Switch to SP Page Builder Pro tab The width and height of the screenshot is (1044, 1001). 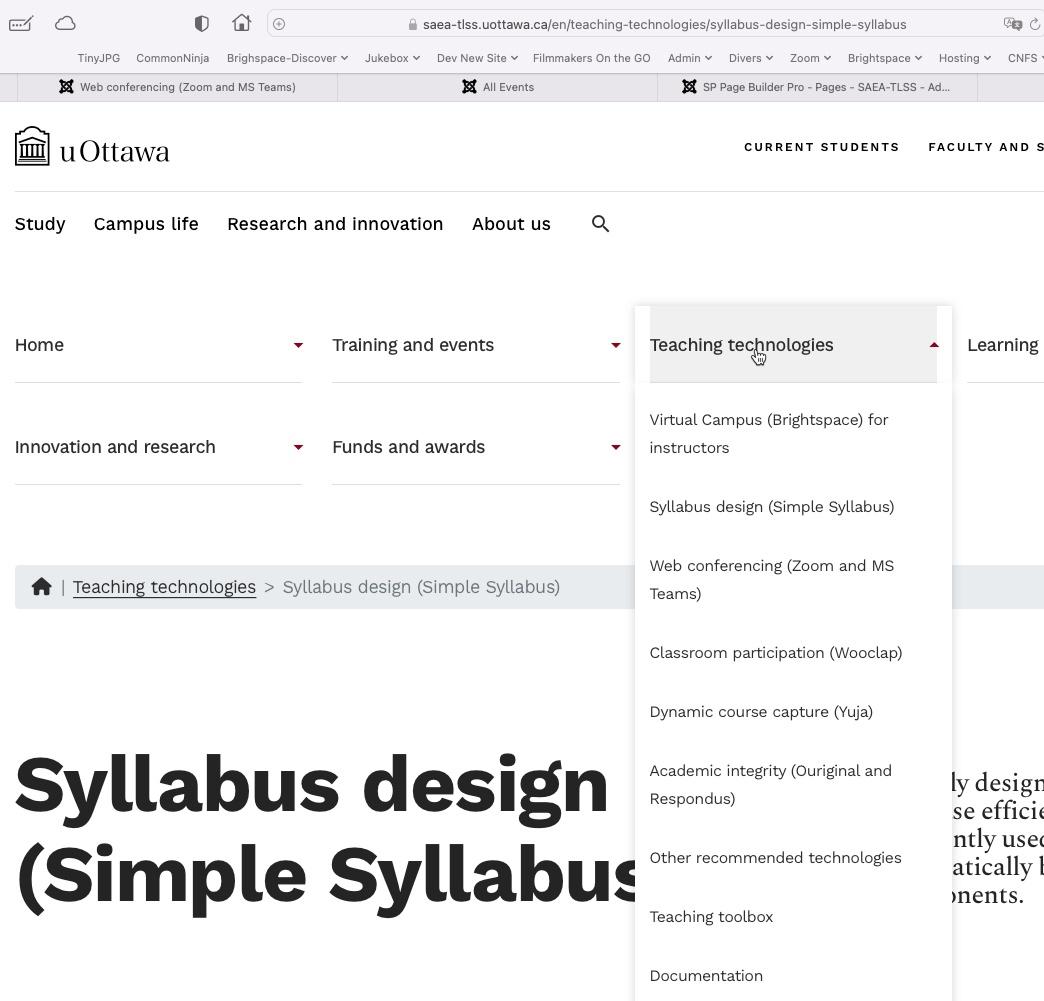(x=816, y=87)
